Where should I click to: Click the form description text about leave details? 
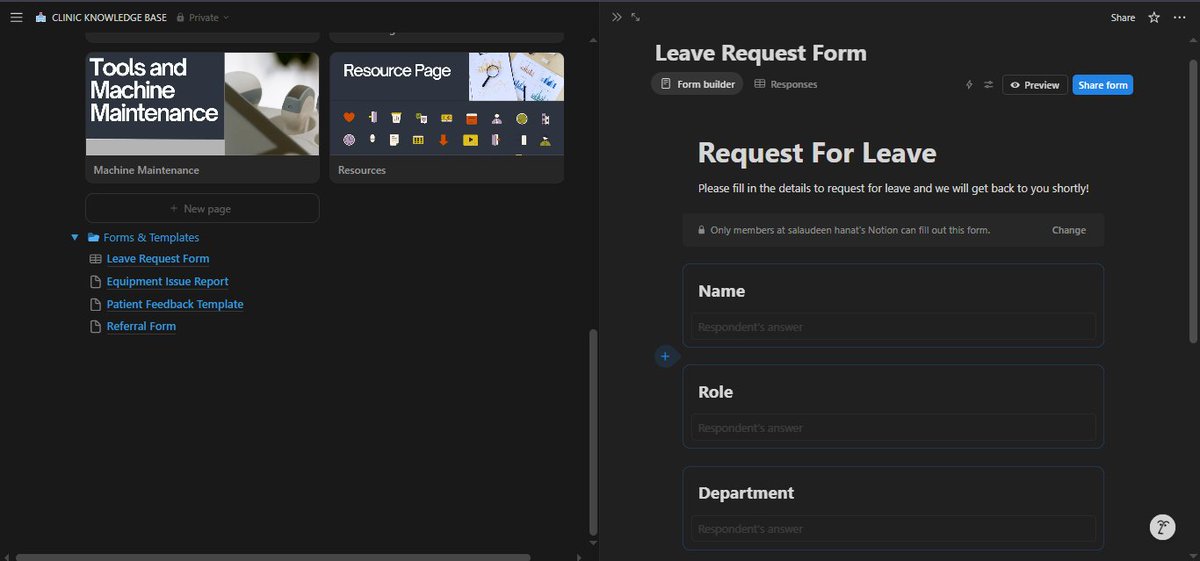(x=893, y=188)
